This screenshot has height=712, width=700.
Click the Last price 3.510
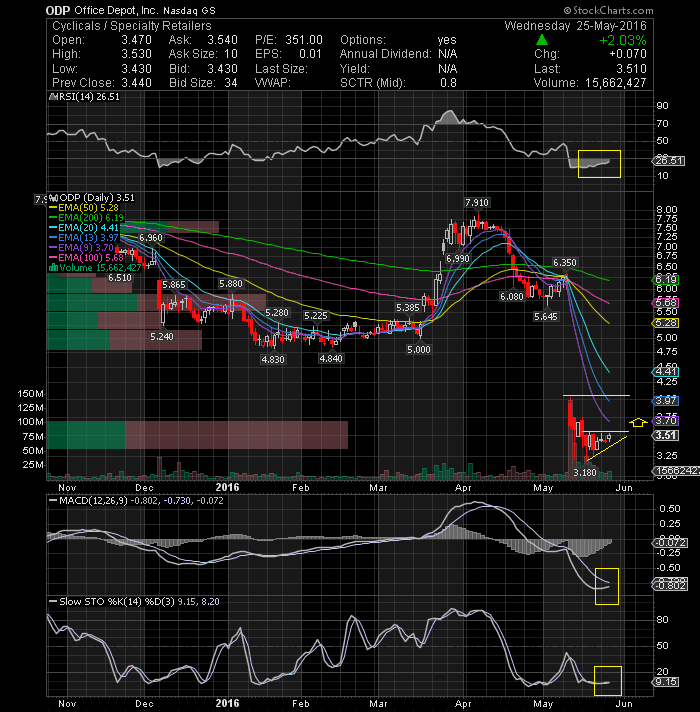pyautogui.click(x=631, y=69)
